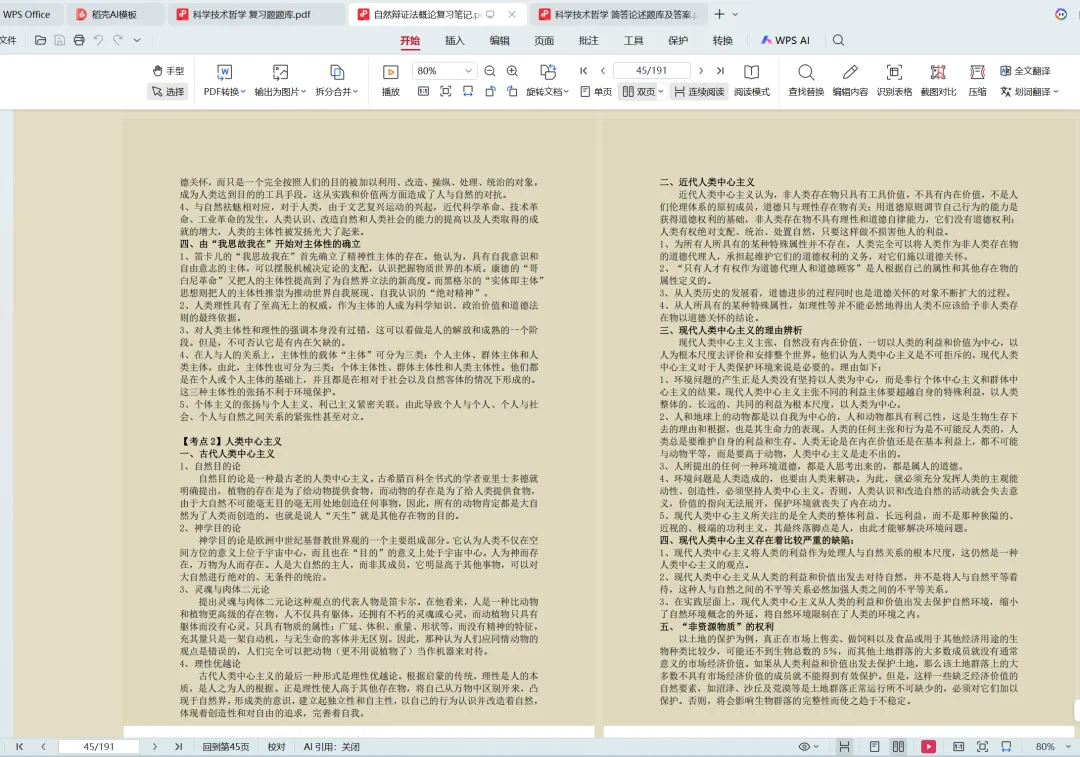
Task: Open the 转换 convert tab
Action: click(x=723, y=41)
